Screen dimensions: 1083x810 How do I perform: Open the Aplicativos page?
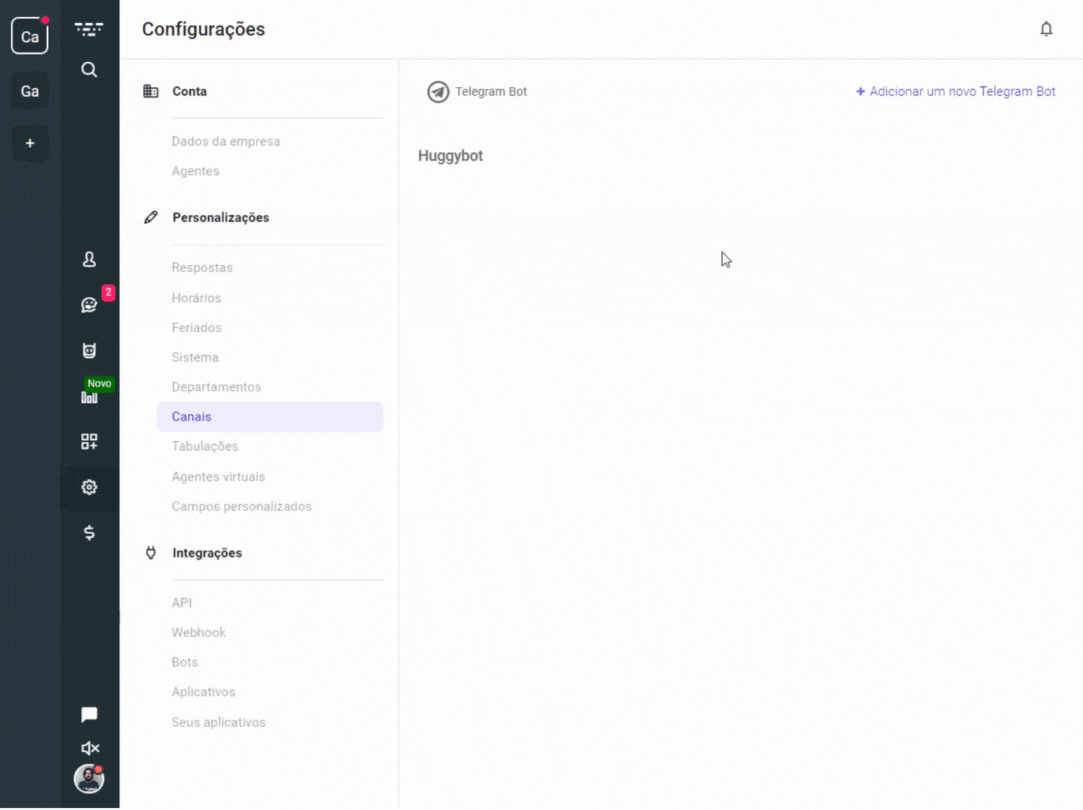[203, 693]
